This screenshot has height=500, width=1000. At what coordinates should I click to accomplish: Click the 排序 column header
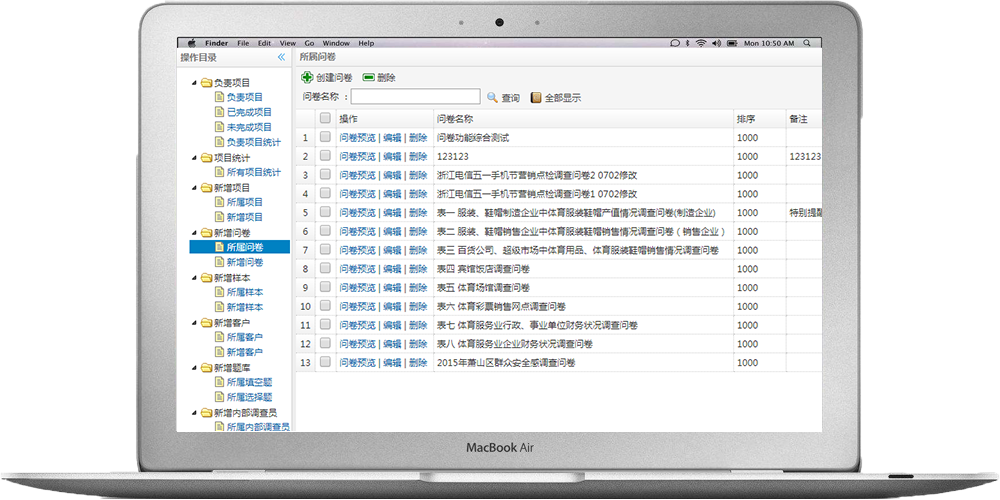point(746,118)
